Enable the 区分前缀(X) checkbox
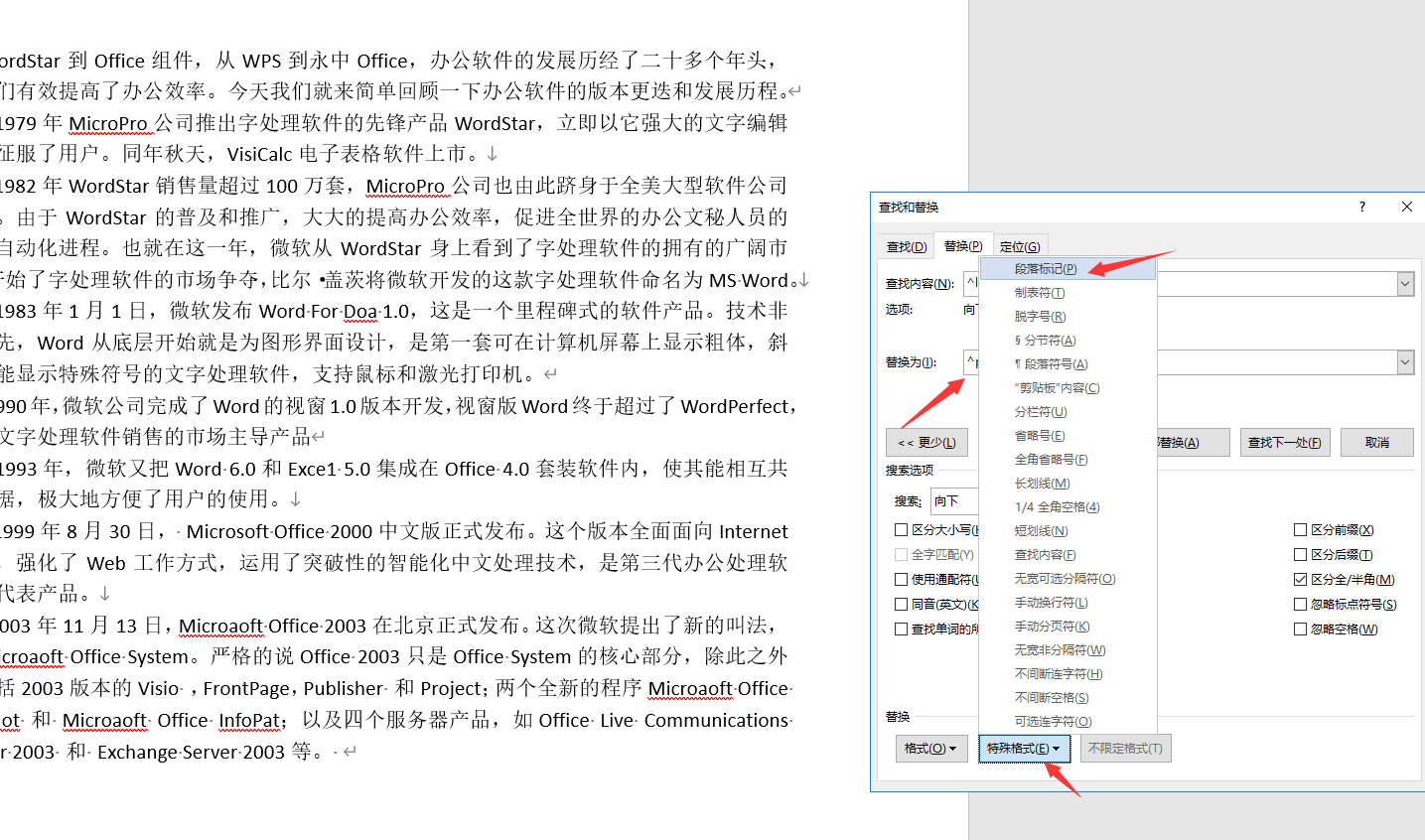This screenshot has width=1425, height=840. coord(1300,530)
